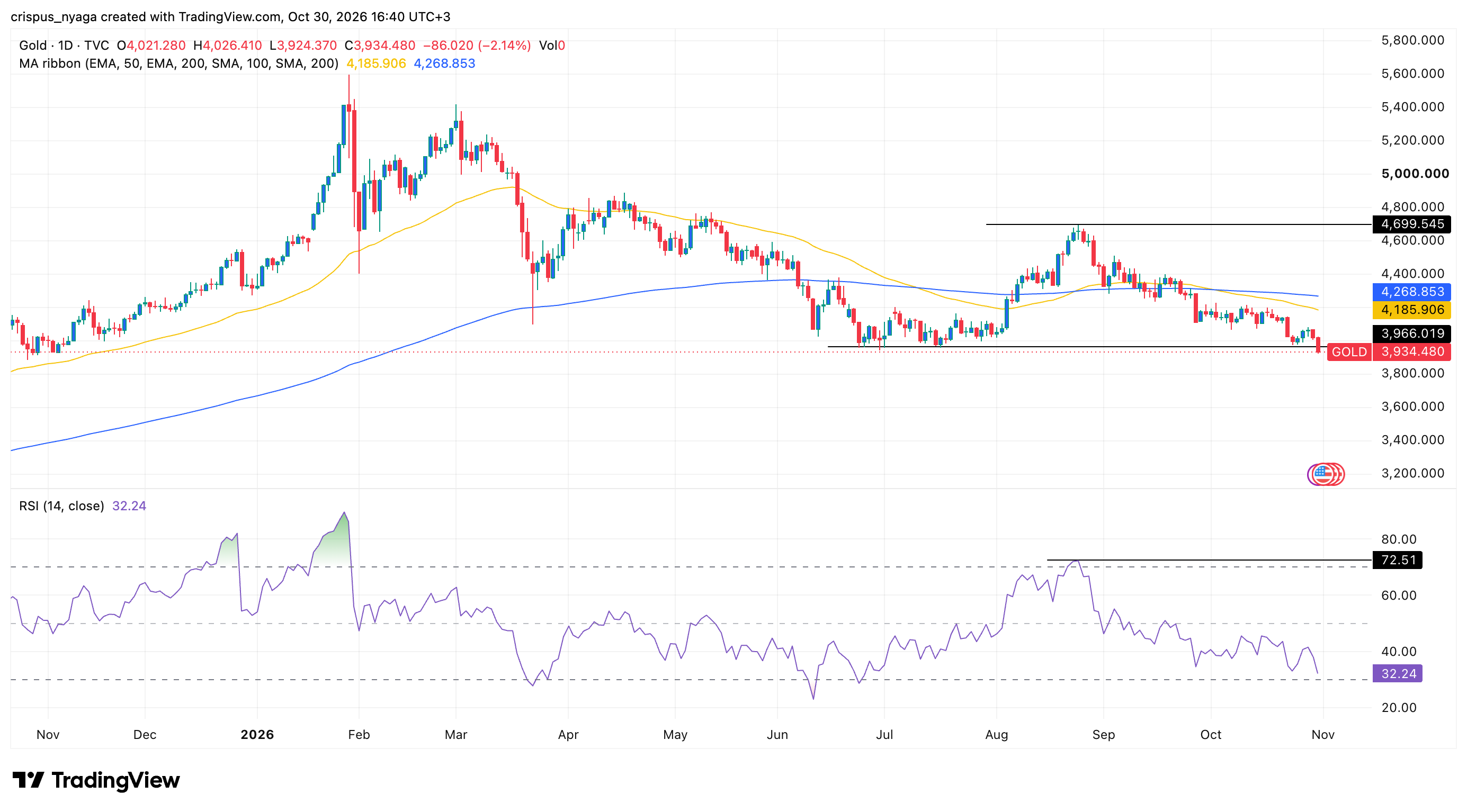
Task: Click the Gold 1D TVC symbol title
Action: 64,46
